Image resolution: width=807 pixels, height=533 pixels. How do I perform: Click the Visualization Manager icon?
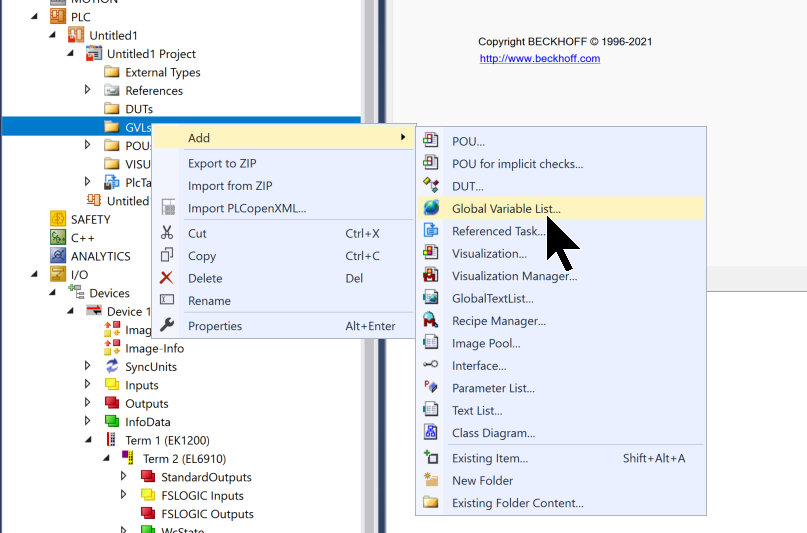(431, 275)
